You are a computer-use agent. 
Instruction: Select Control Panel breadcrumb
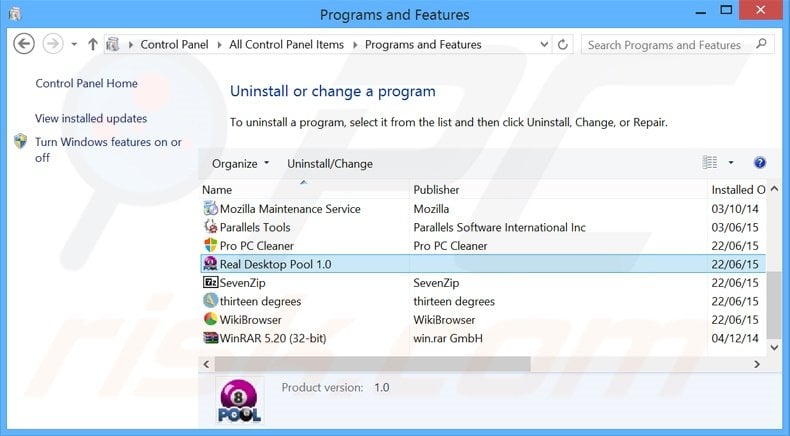coord(174,44)
